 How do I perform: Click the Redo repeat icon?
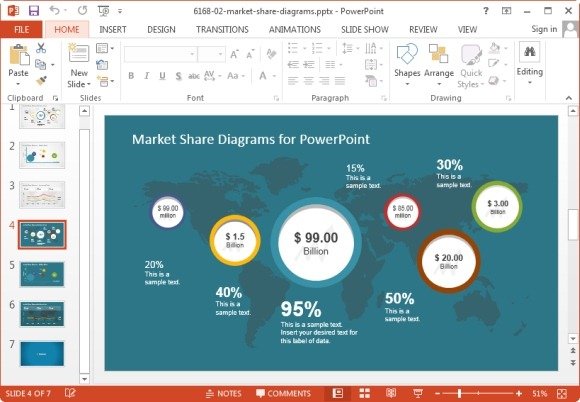[82, 11]
